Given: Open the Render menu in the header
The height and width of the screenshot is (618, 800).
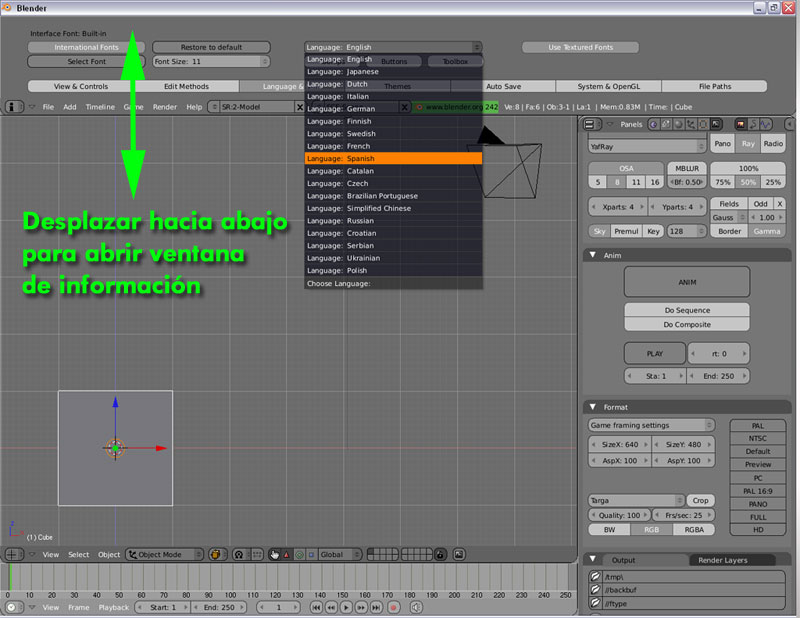Looking at the screenshot, I should coord(164,107).
